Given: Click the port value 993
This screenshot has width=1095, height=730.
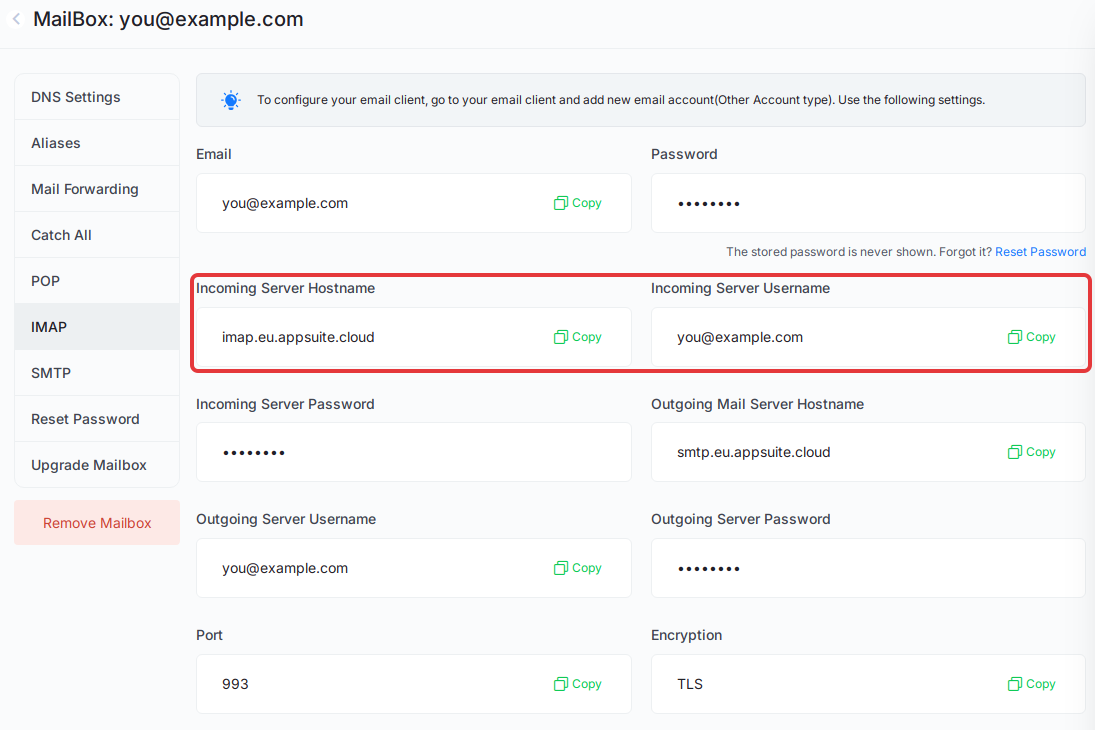Looking at the screenshot, I should (x=235, y=685).
